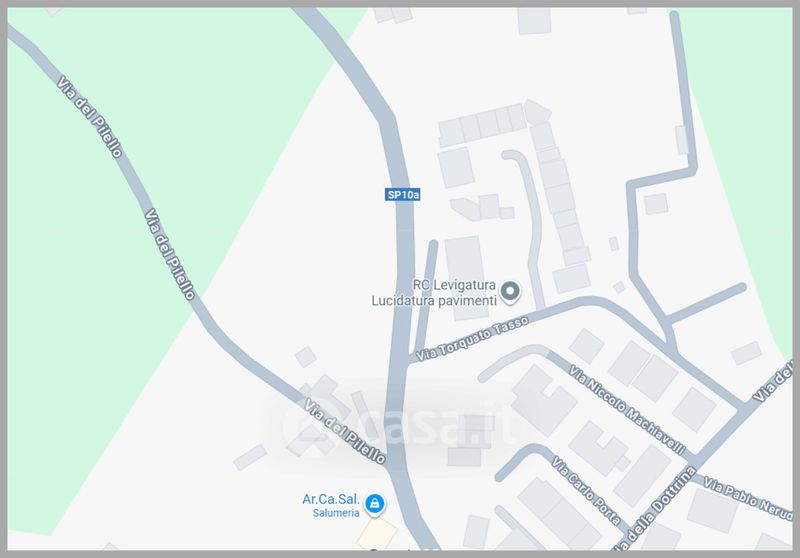This screenshot has height=558, width=800.
Task: Click the RC Levigatura location pin icon
Action: (x=509, y=293)
